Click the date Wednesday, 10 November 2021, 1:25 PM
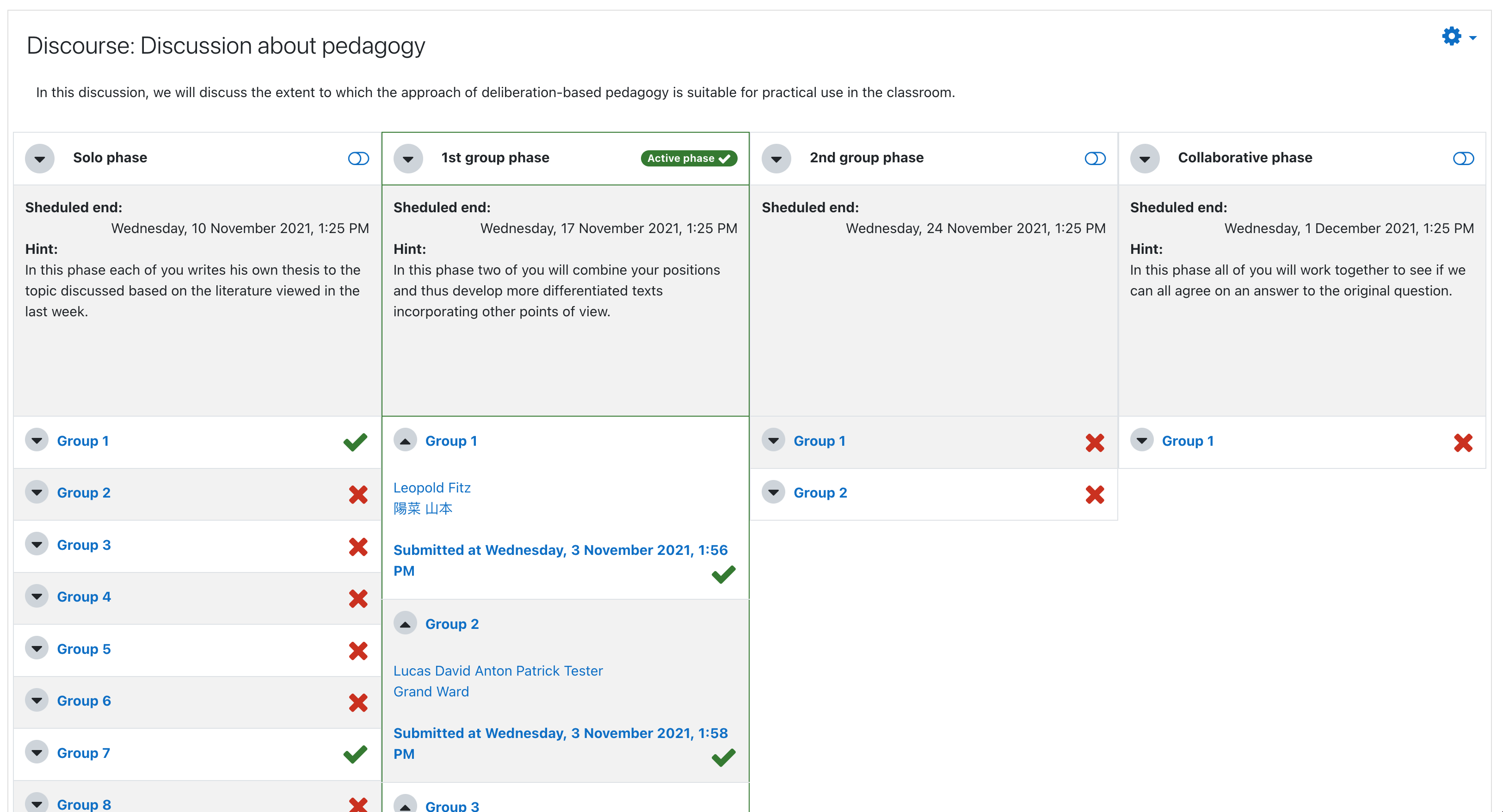 [x=240, y=229]
